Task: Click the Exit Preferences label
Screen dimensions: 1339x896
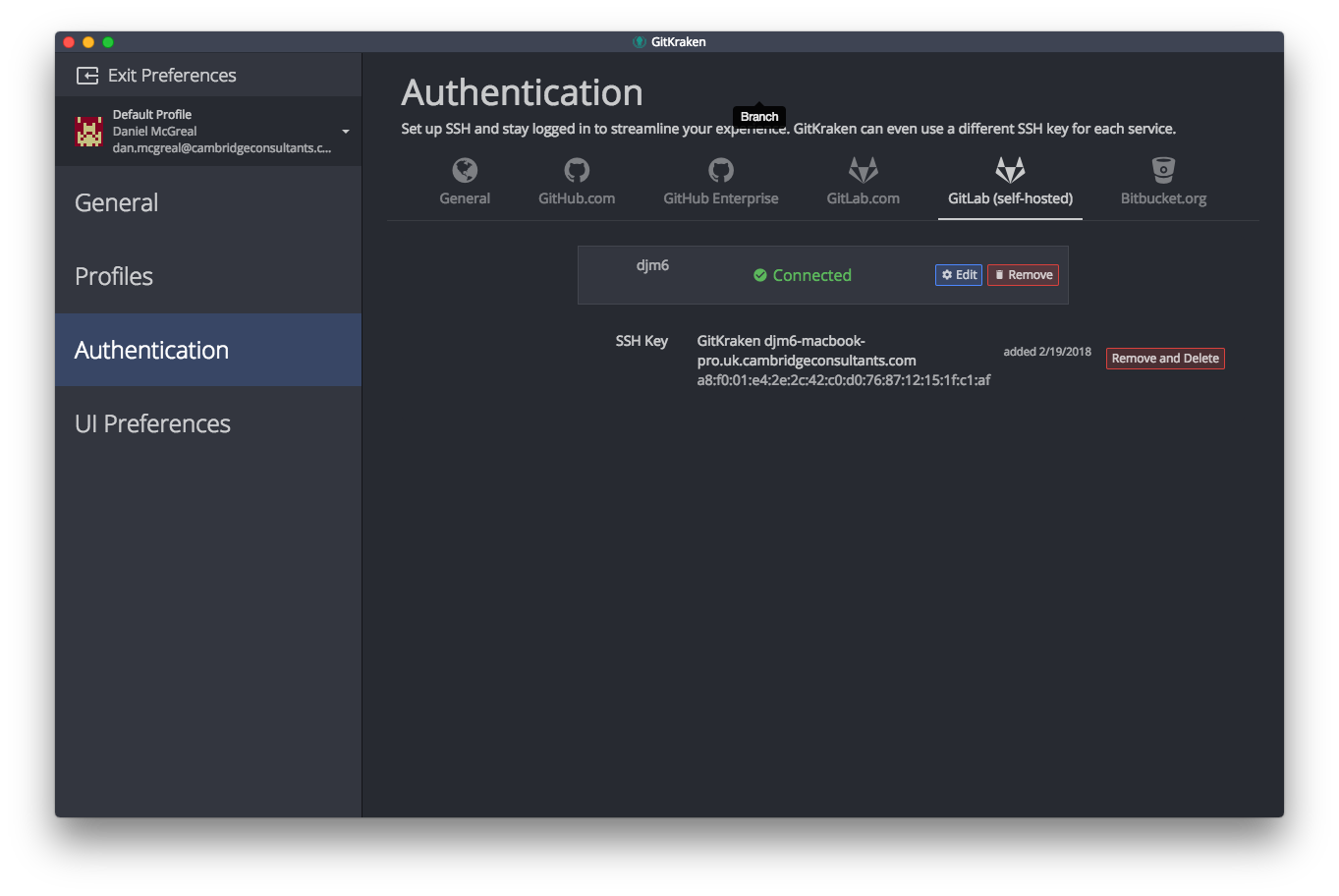Action: pos(172,76)
